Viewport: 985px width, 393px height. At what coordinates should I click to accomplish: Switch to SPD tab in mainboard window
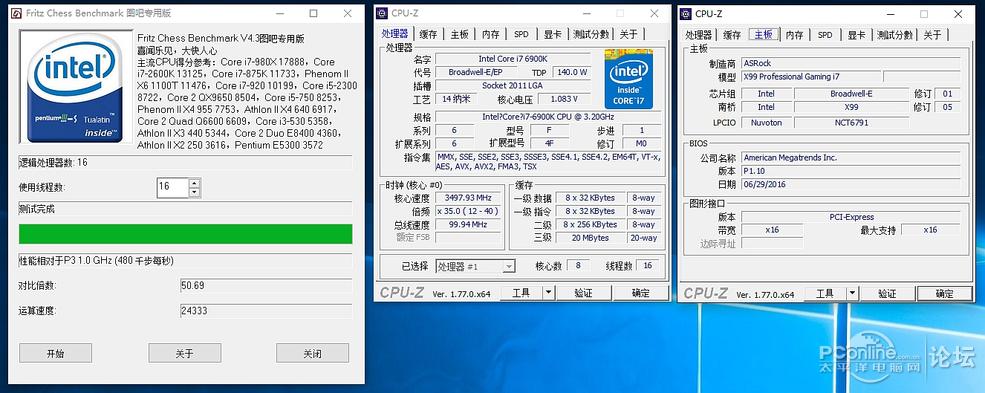tap(825, 35)
